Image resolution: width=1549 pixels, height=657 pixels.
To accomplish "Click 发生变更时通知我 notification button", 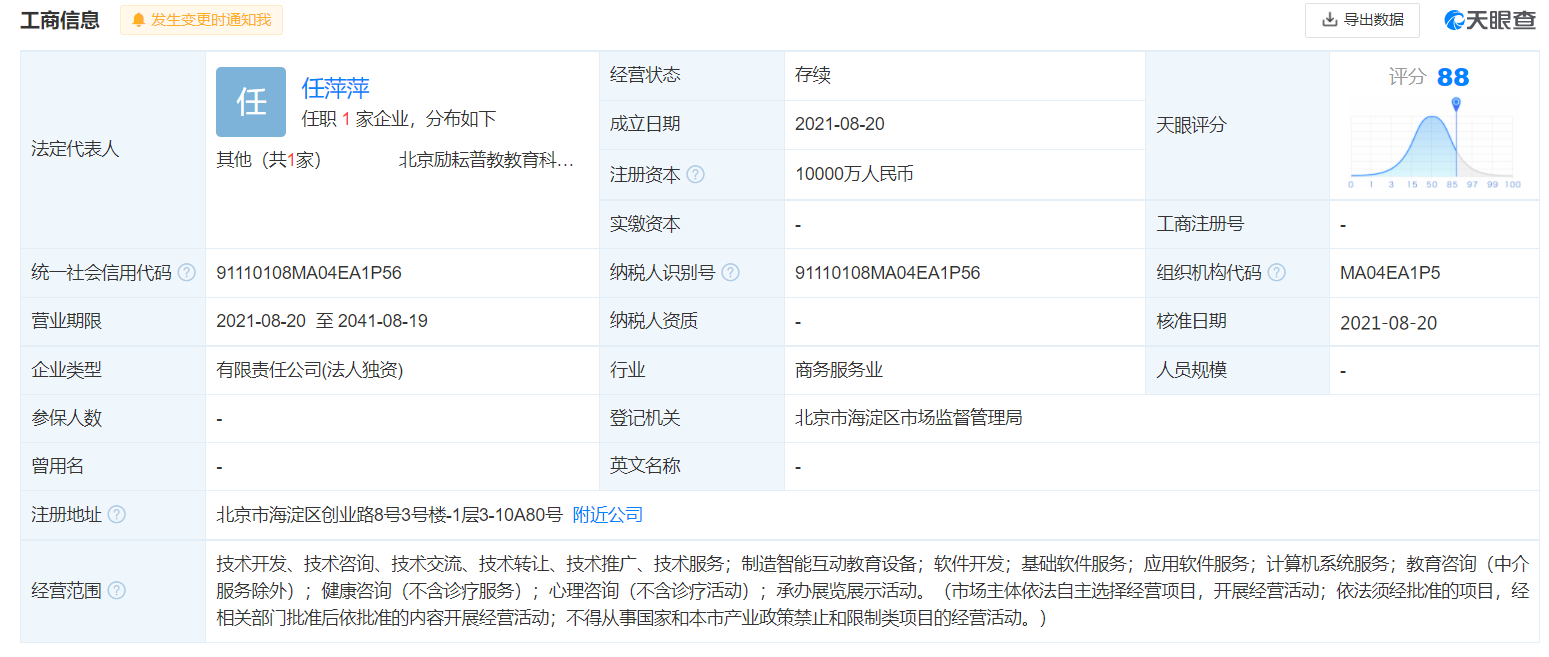I will (x=201, y=20).
